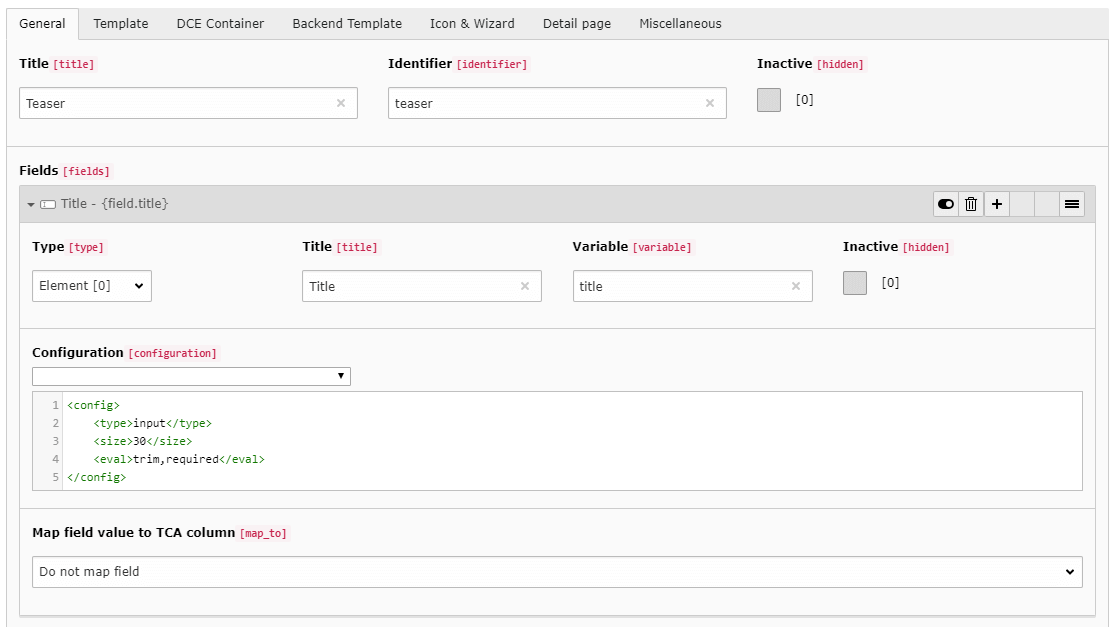The width and height of the screenshot is (1114, 627).
Task: Toggle the Title field enable/disable switch
Action: click(945, 203)
